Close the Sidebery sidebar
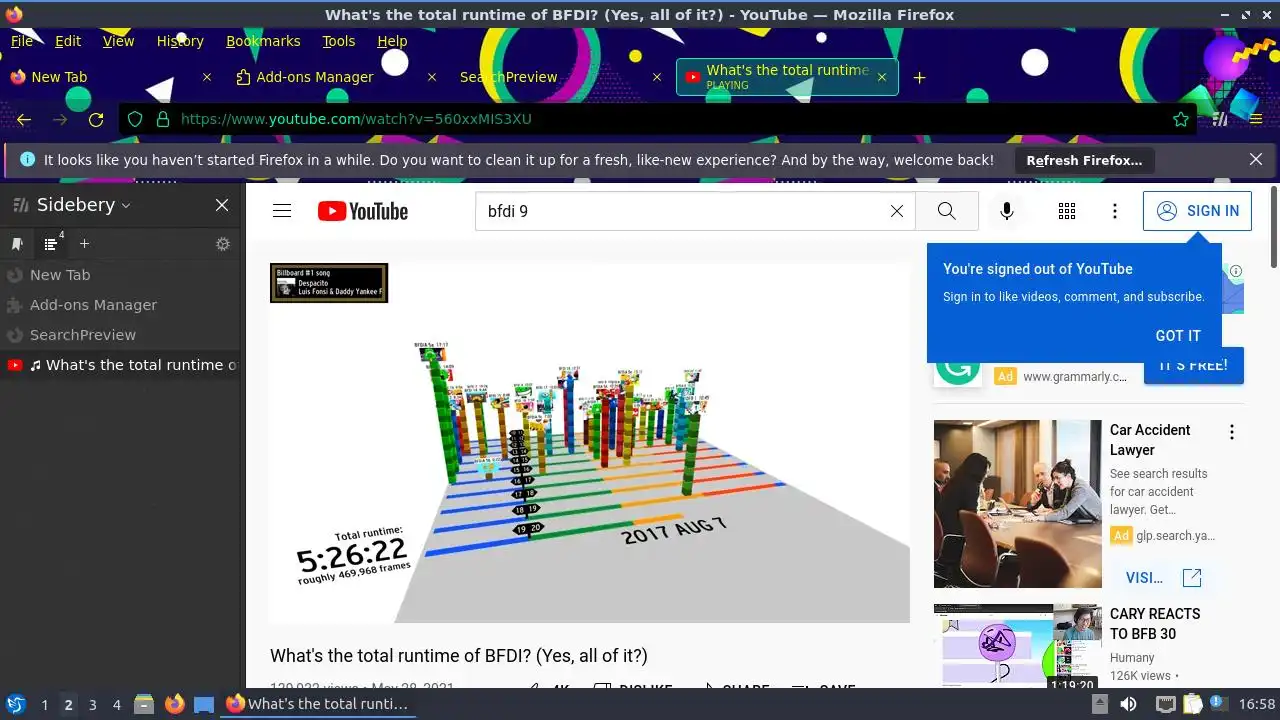This screenshot has height=720, width=1280. click(222, 205)
